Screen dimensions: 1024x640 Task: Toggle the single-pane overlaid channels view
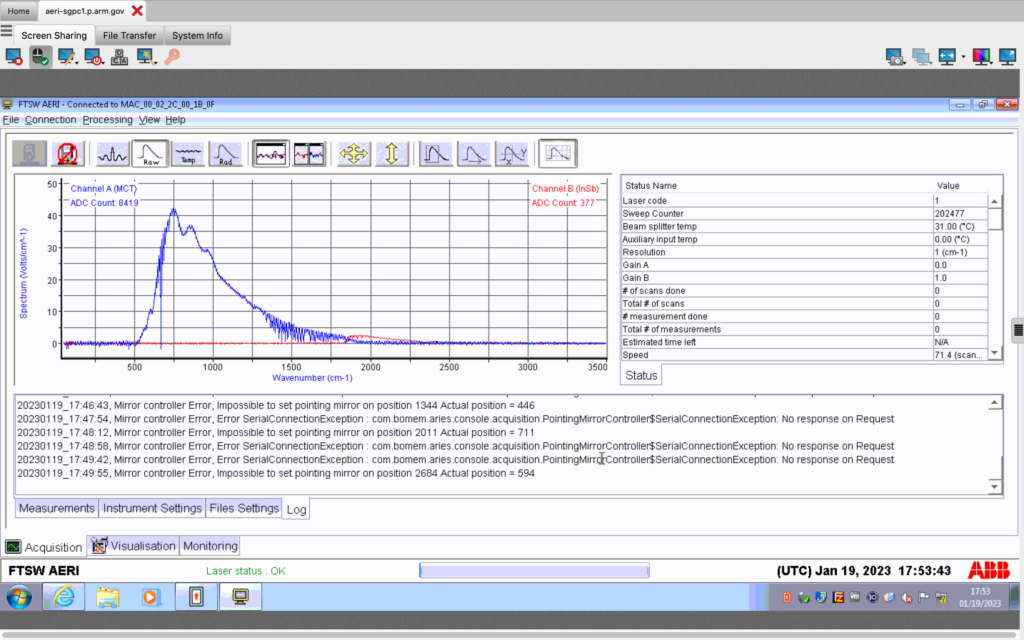click(271, 153)
